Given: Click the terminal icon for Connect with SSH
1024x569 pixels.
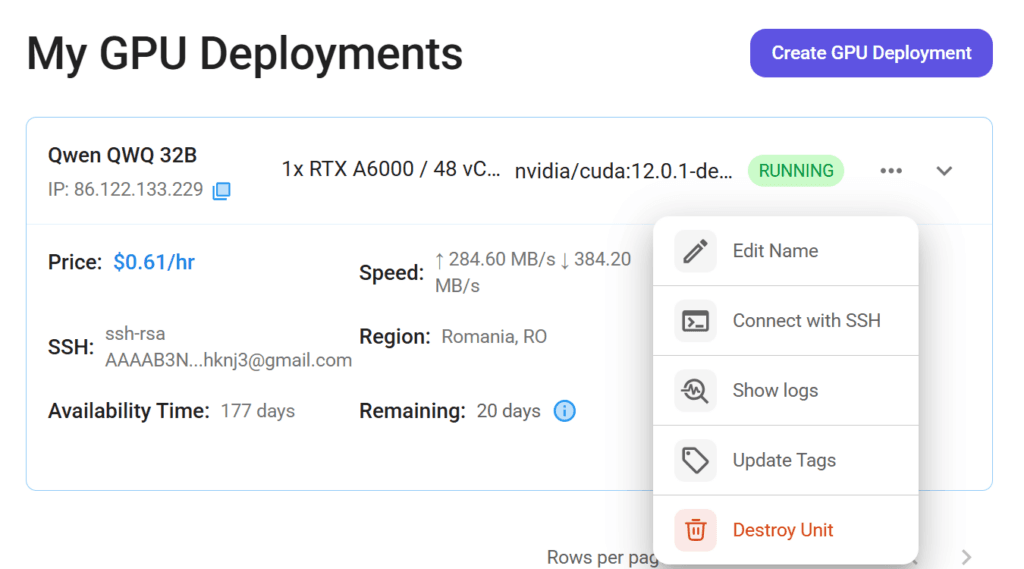Looking at the screenshot, I should coord(695,321).
